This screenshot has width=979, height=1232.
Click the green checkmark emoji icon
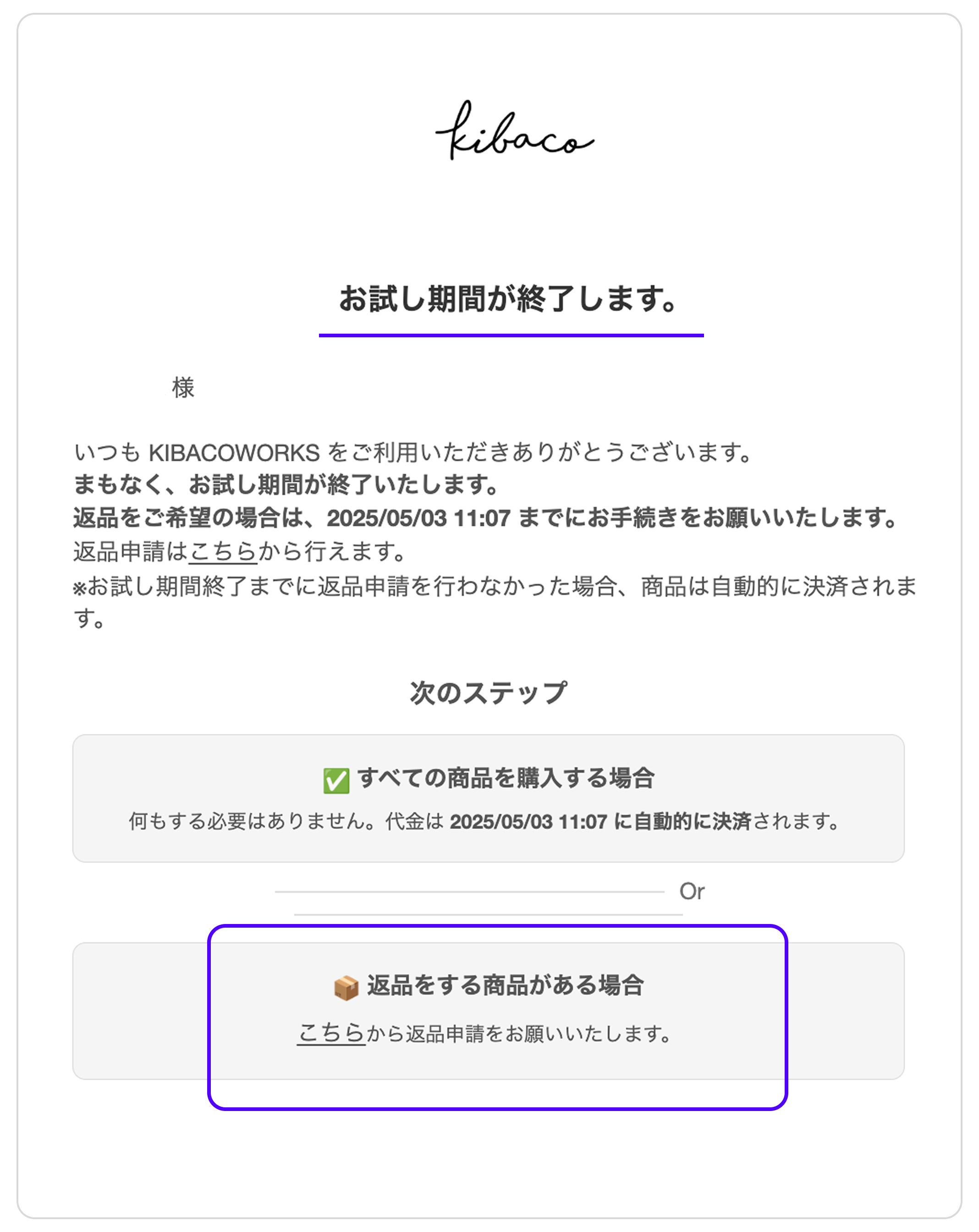(x=336, y=781)
